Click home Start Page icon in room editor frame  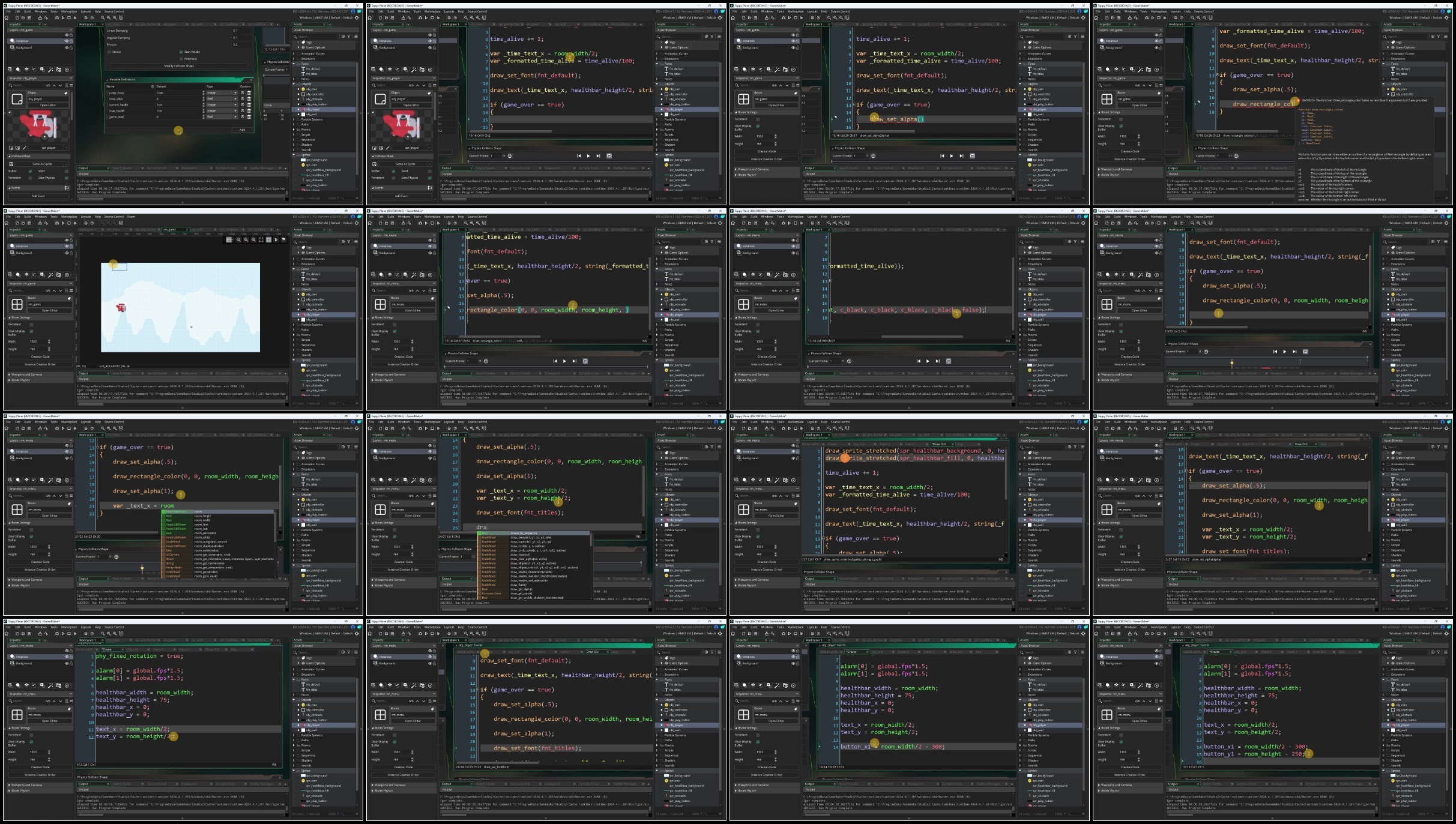click(x=7, y=223)
